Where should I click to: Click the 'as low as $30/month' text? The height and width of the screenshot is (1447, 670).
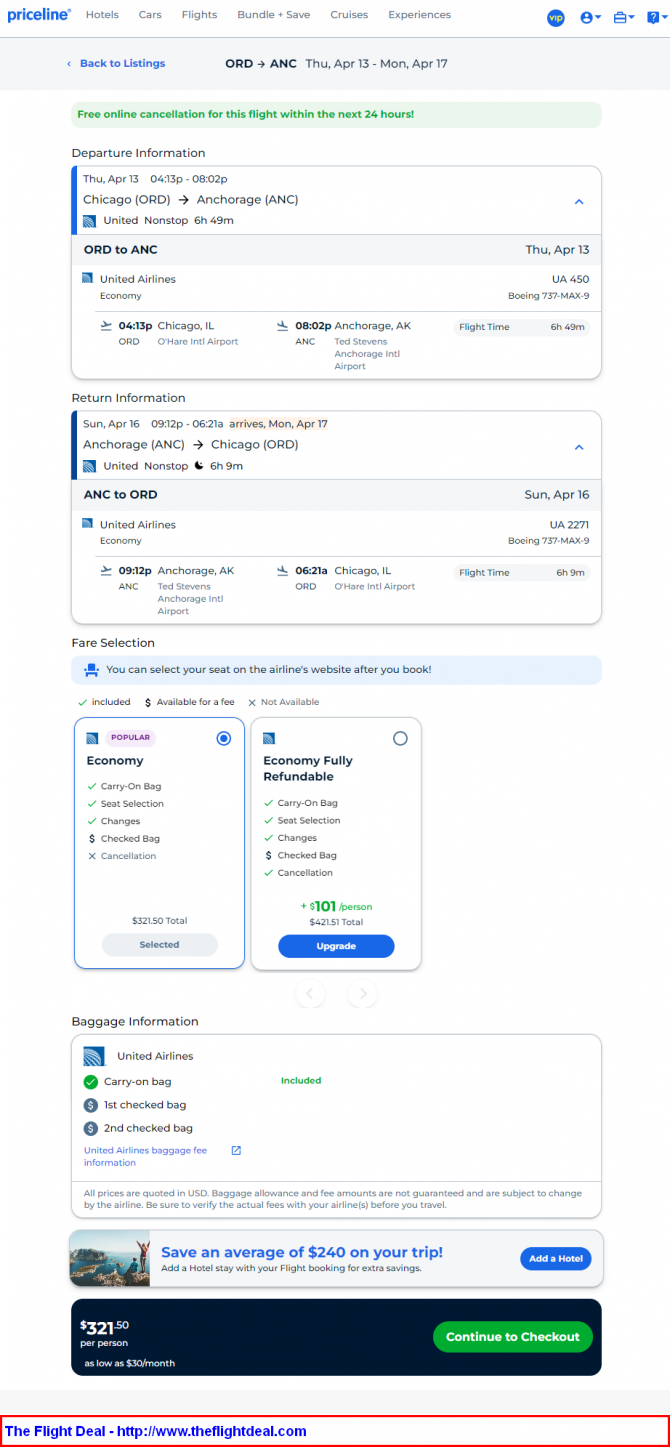pos(130,1363)
